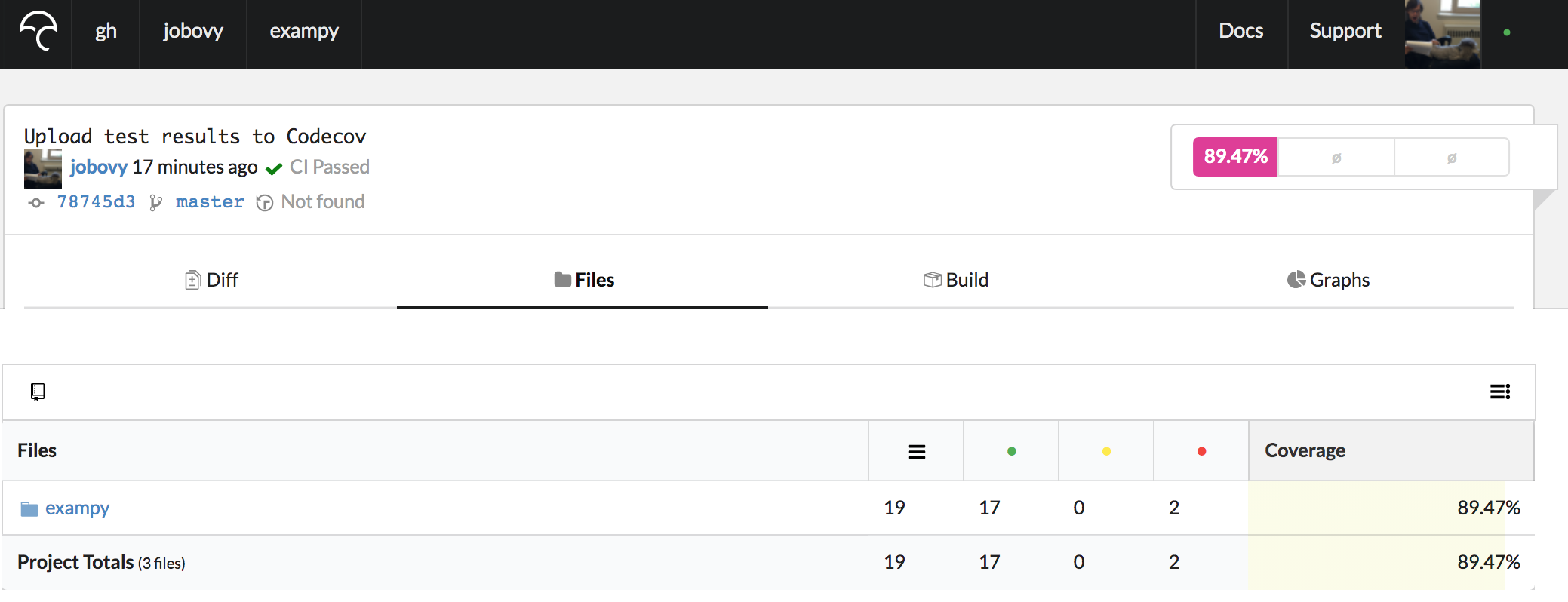Open the user avatar in navbar
Image resolution: width=1568 pixels, height=602 pixels.
[1443, 35]
